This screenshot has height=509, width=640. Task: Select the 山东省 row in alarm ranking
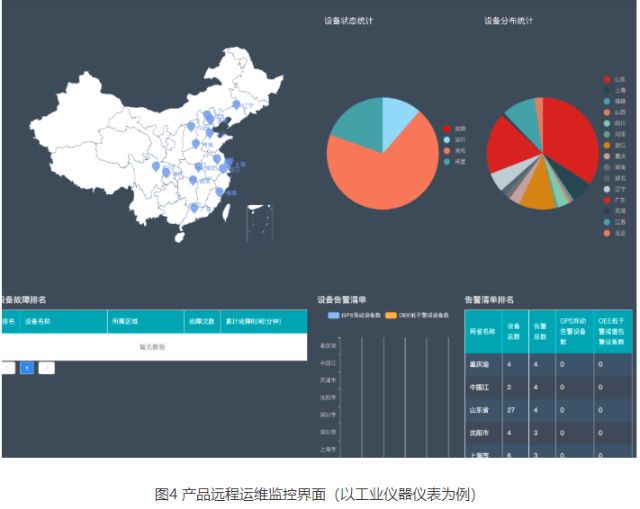pos(481,410)
